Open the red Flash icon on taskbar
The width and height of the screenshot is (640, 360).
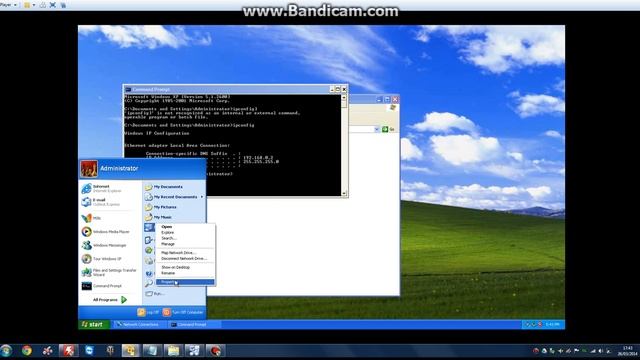(69, 351)
